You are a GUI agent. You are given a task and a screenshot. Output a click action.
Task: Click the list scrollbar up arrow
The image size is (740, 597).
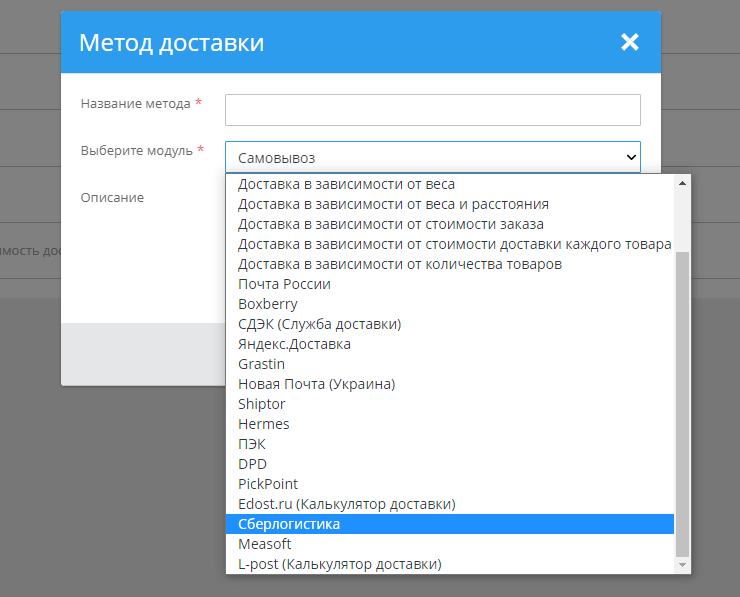[x=683, y=183]
